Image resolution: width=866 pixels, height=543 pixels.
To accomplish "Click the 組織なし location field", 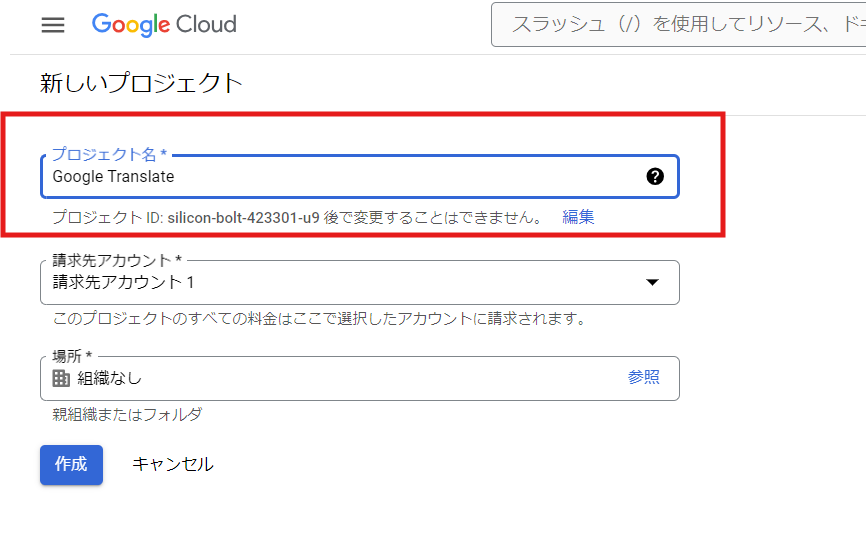I will coord(340,378).
